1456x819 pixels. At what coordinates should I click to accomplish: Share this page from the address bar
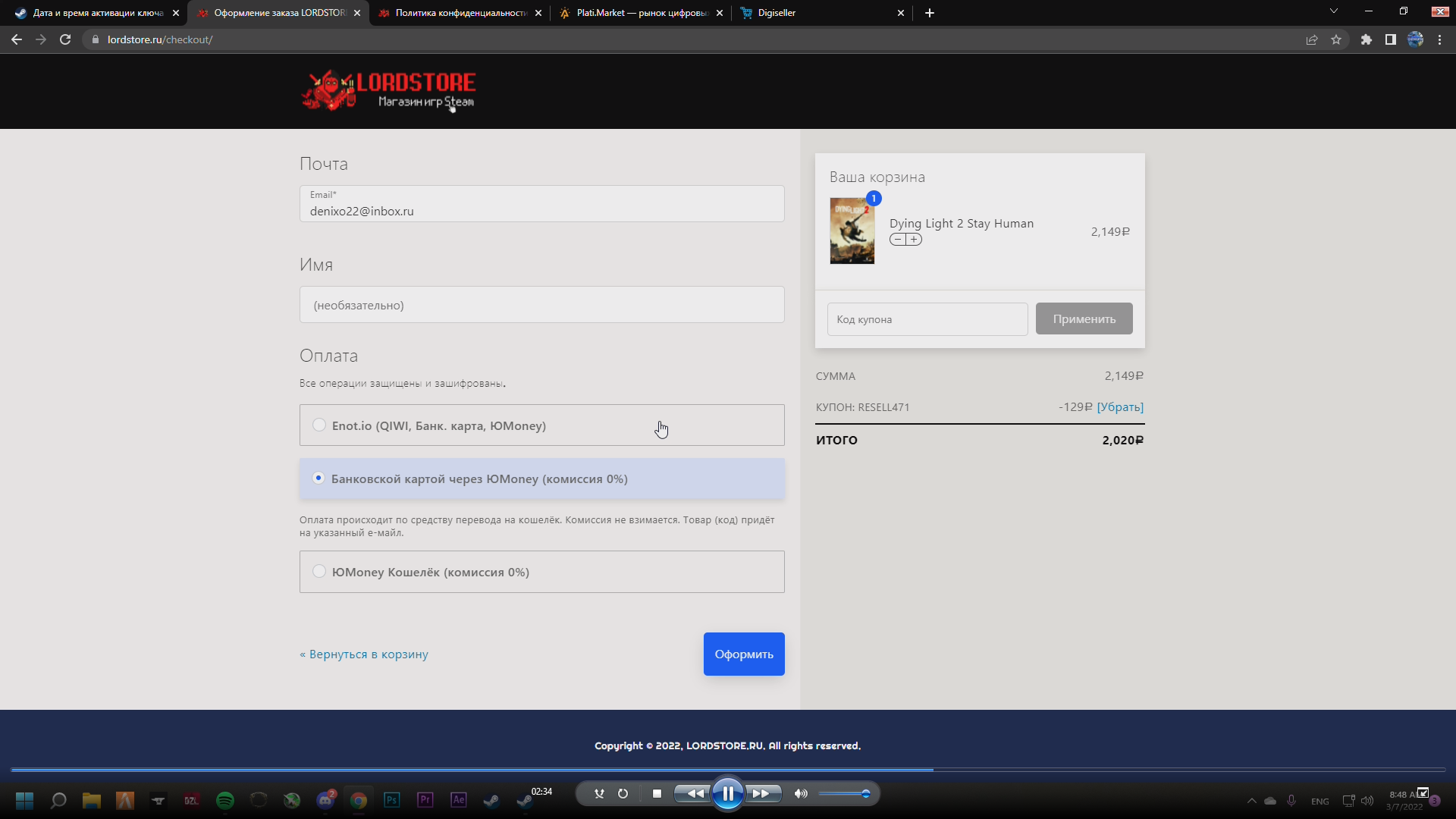coord(1312,39)
